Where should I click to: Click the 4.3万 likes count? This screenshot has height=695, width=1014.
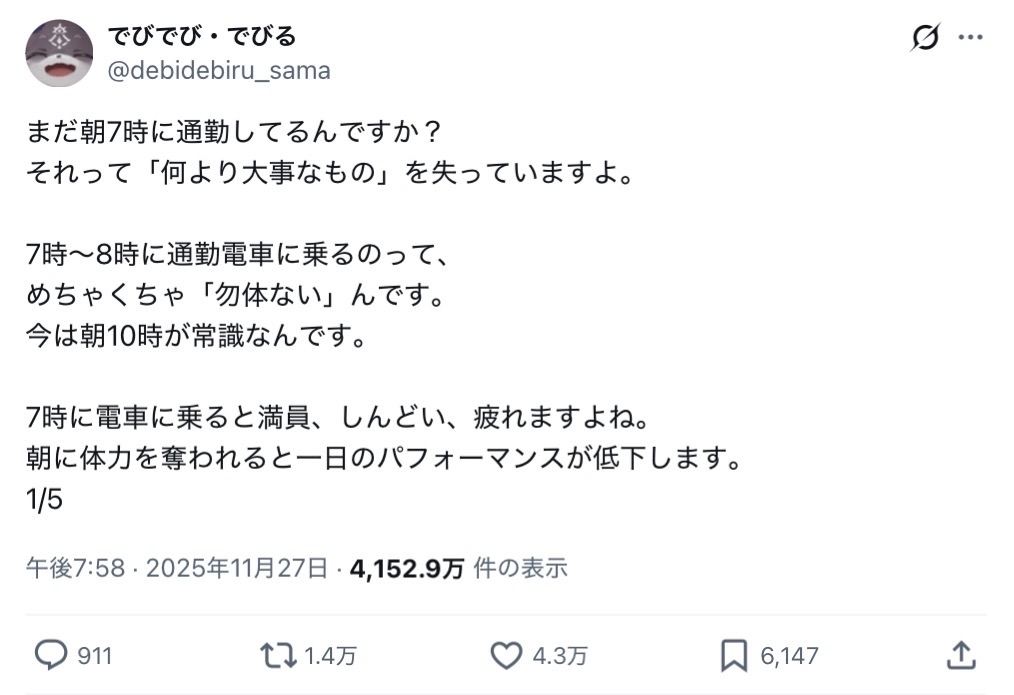pos(559,656)
